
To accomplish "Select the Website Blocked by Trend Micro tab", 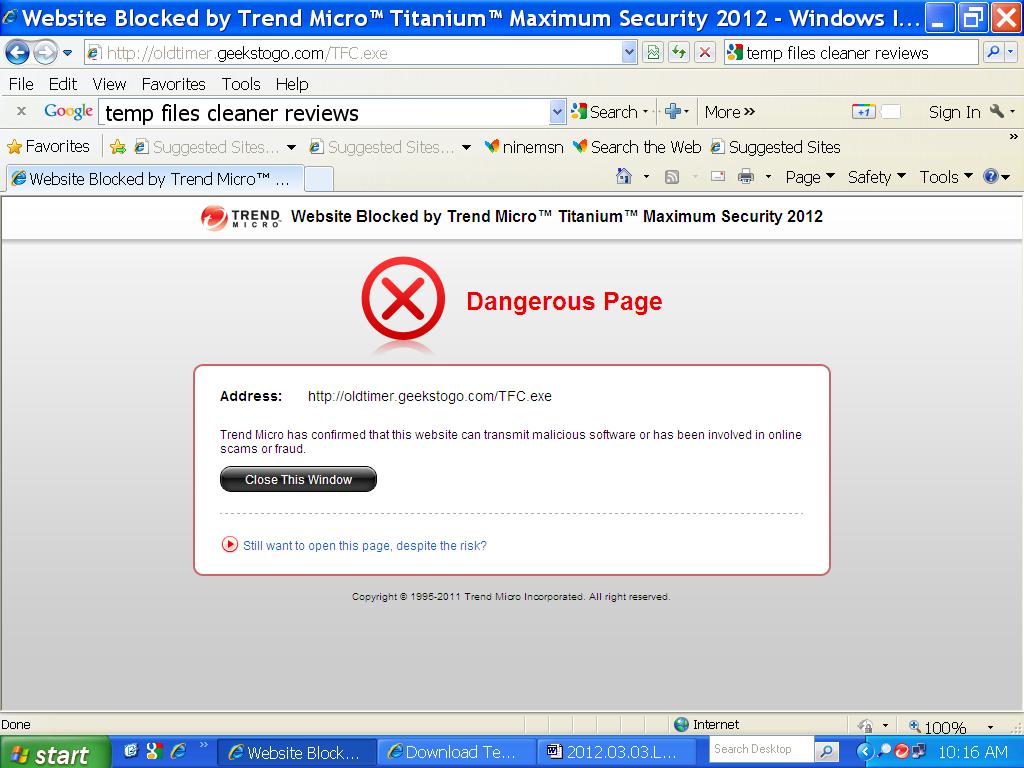I will 155,178.
